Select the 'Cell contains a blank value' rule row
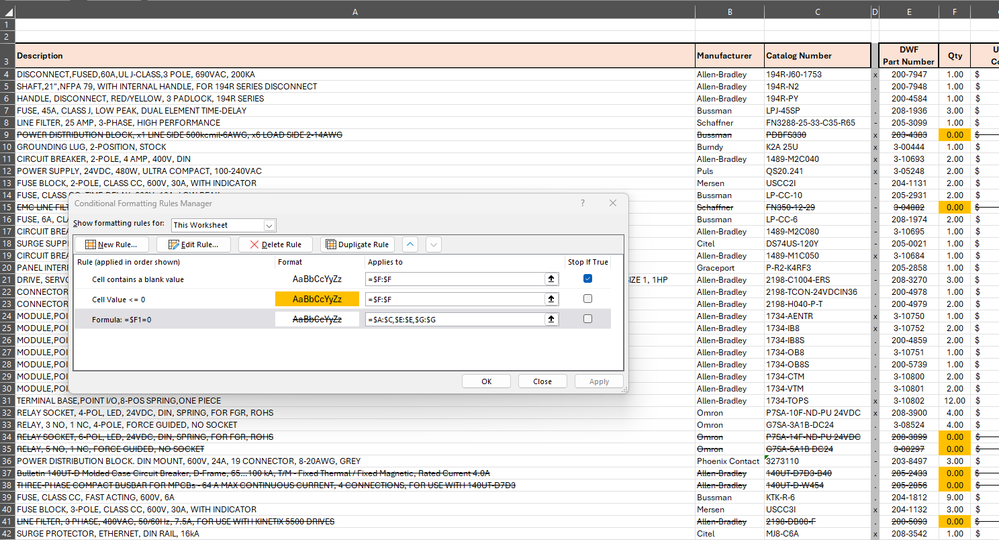The image size is (999, 540). click(x=342, y=279)
